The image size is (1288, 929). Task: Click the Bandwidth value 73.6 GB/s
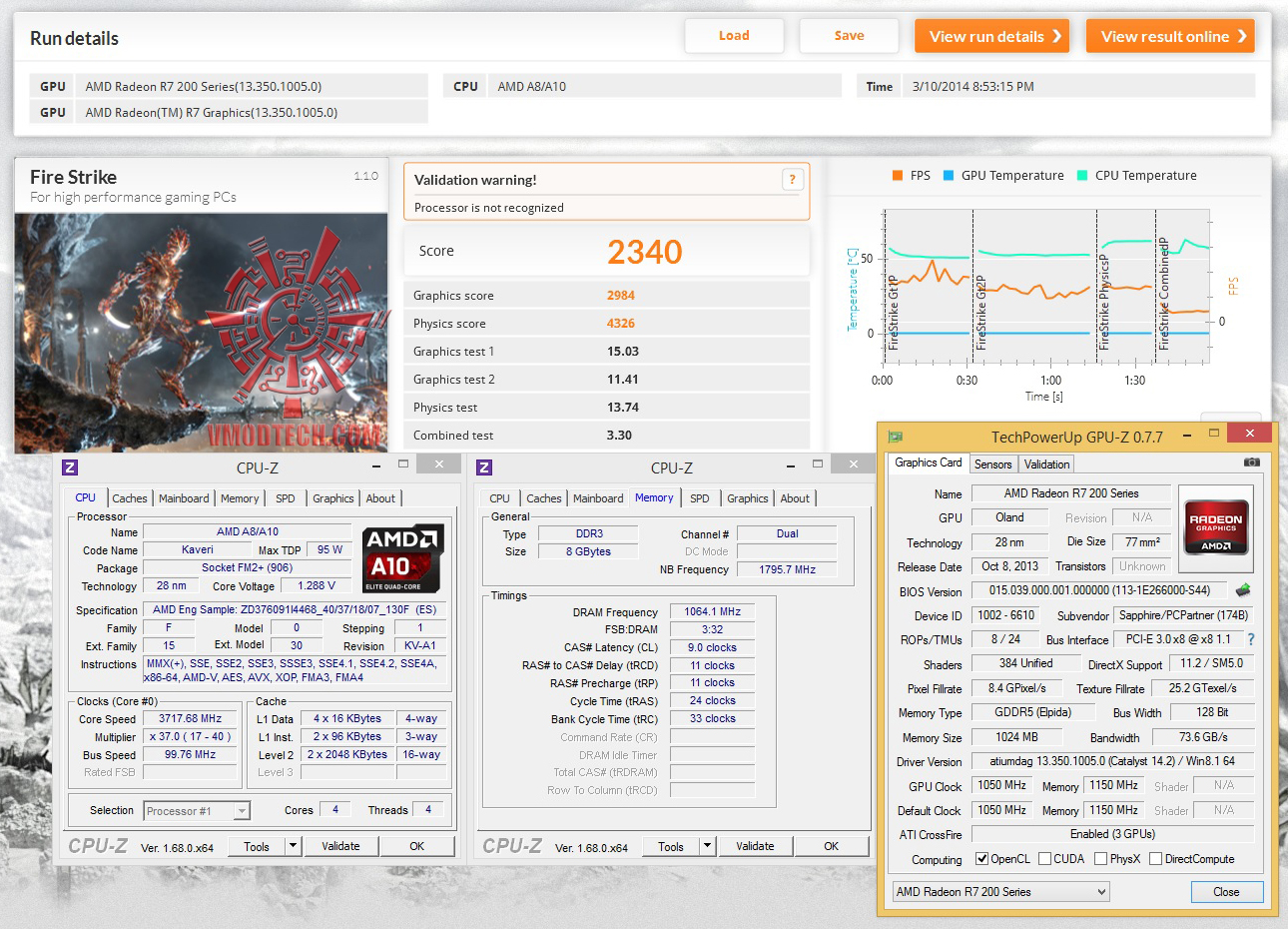tap(1202, 737)
